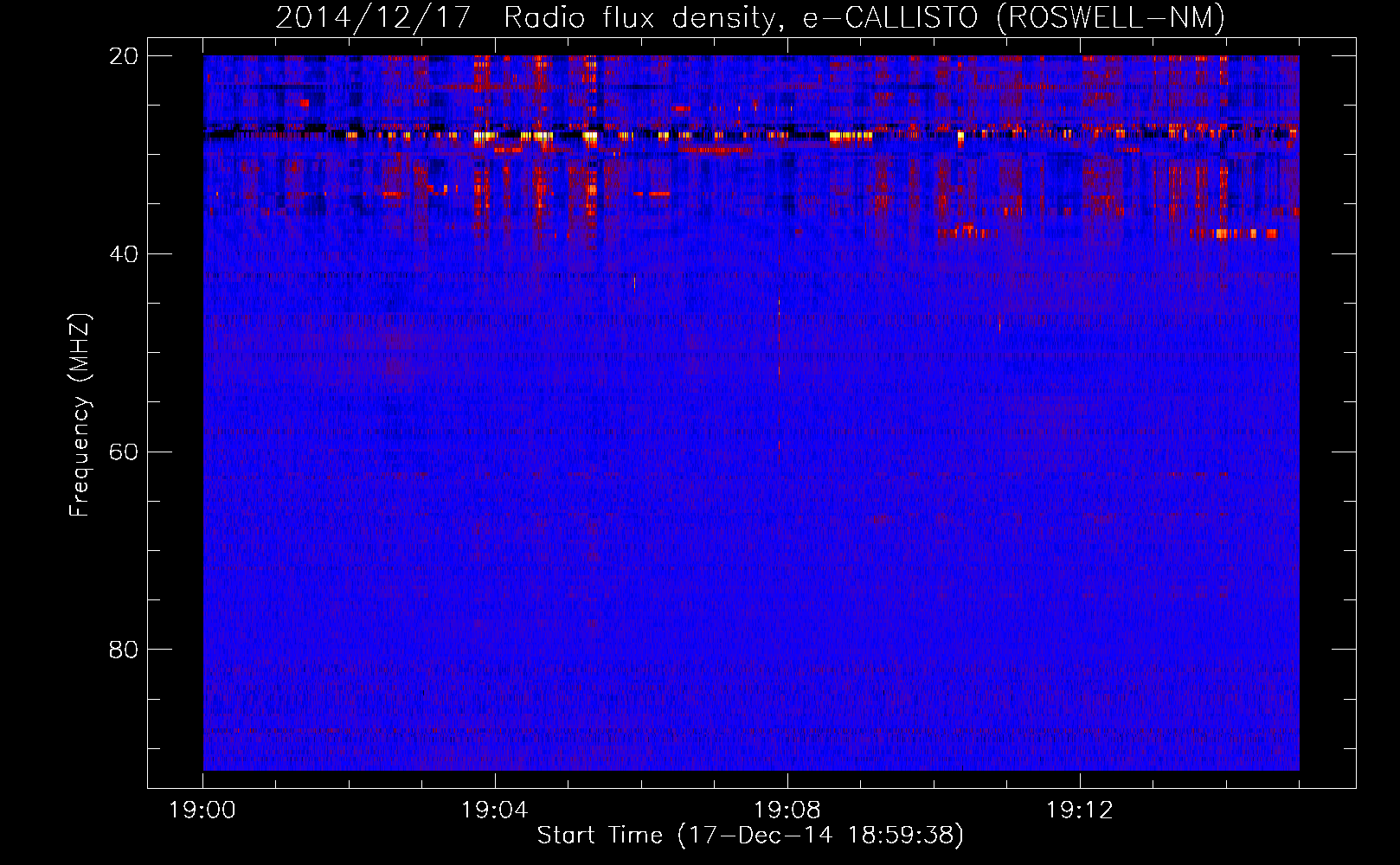Click the '19:08' time tick label
Viewport: 1400px width, 865px height.
tap(787, 811)
